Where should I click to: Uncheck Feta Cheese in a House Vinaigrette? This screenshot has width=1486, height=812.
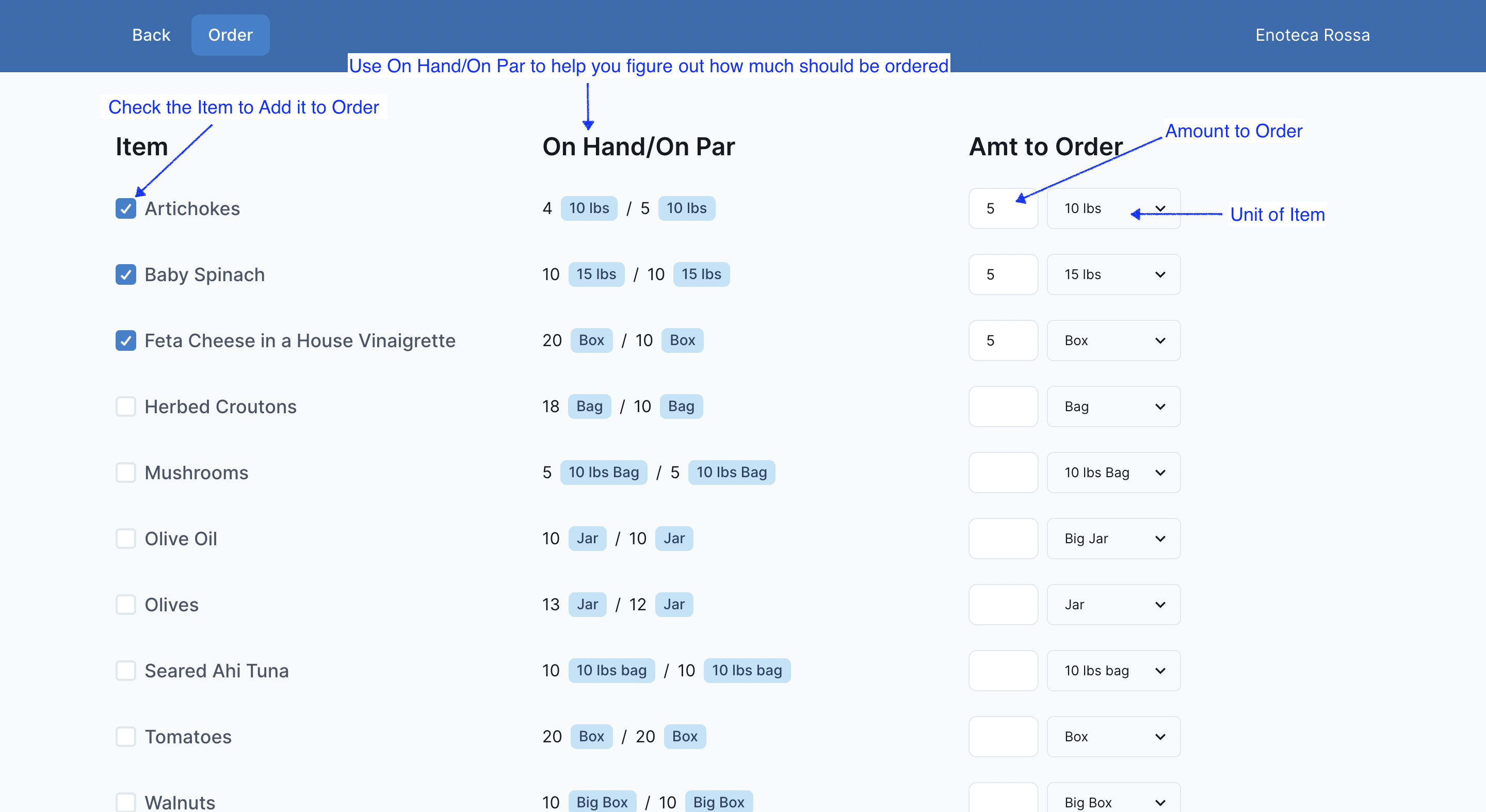(125, 340)
